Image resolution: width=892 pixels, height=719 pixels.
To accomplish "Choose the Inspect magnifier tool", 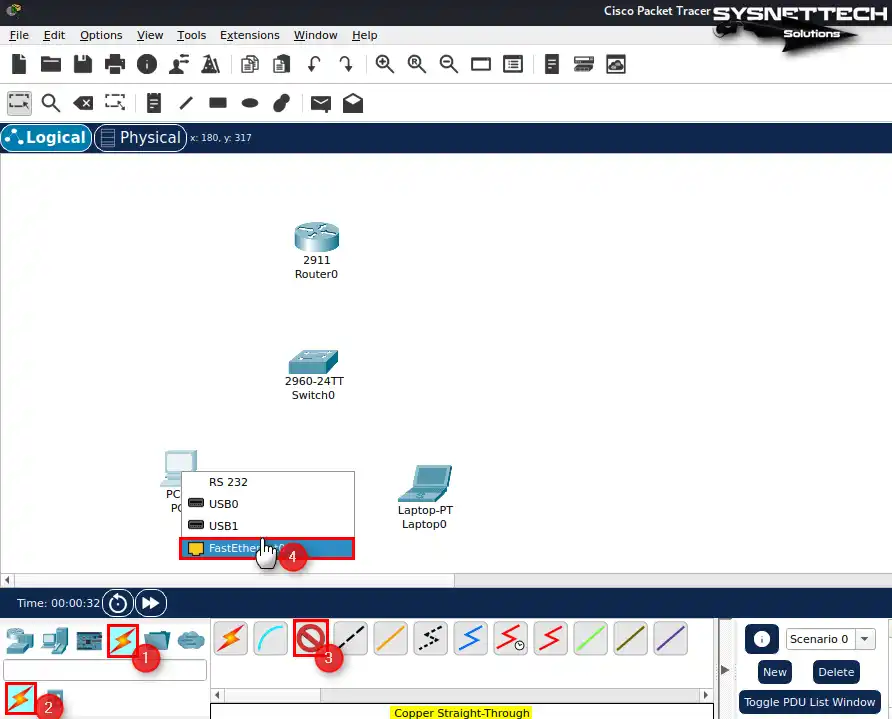I will (51, 103).
